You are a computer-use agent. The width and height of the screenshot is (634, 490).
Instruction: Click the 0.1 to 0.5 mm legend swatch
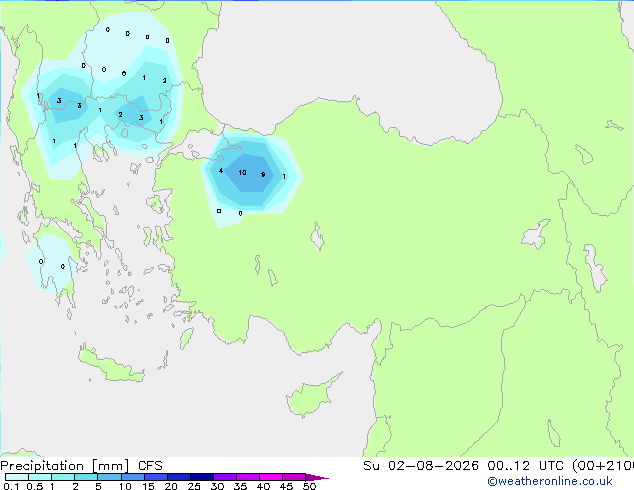(x=17, y=477)
